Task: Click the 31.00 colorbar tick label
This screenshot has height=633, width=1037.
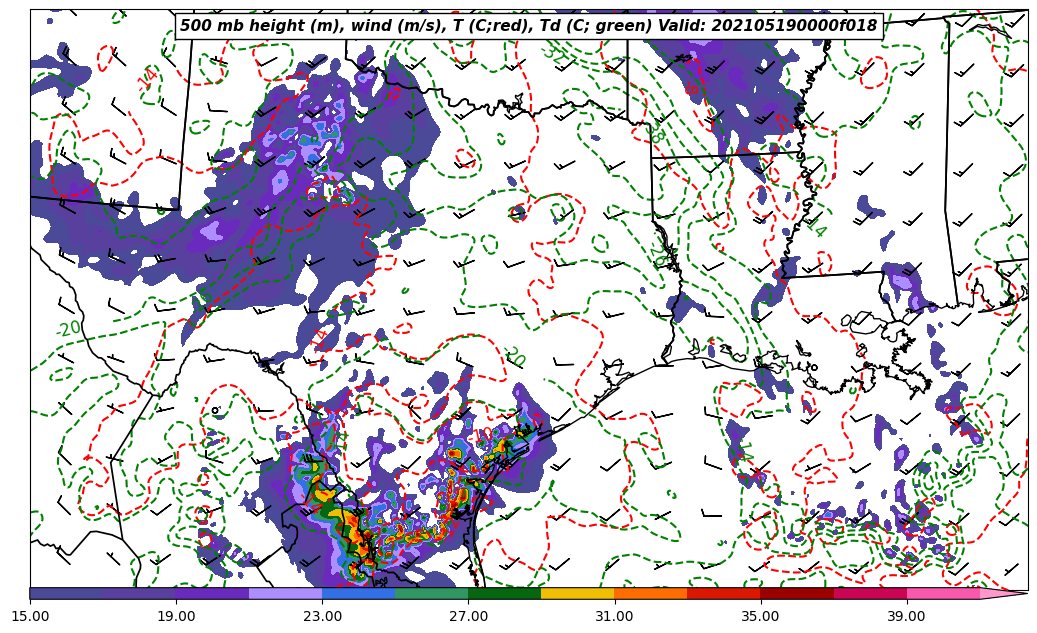Action: click(x=614, y=616)
